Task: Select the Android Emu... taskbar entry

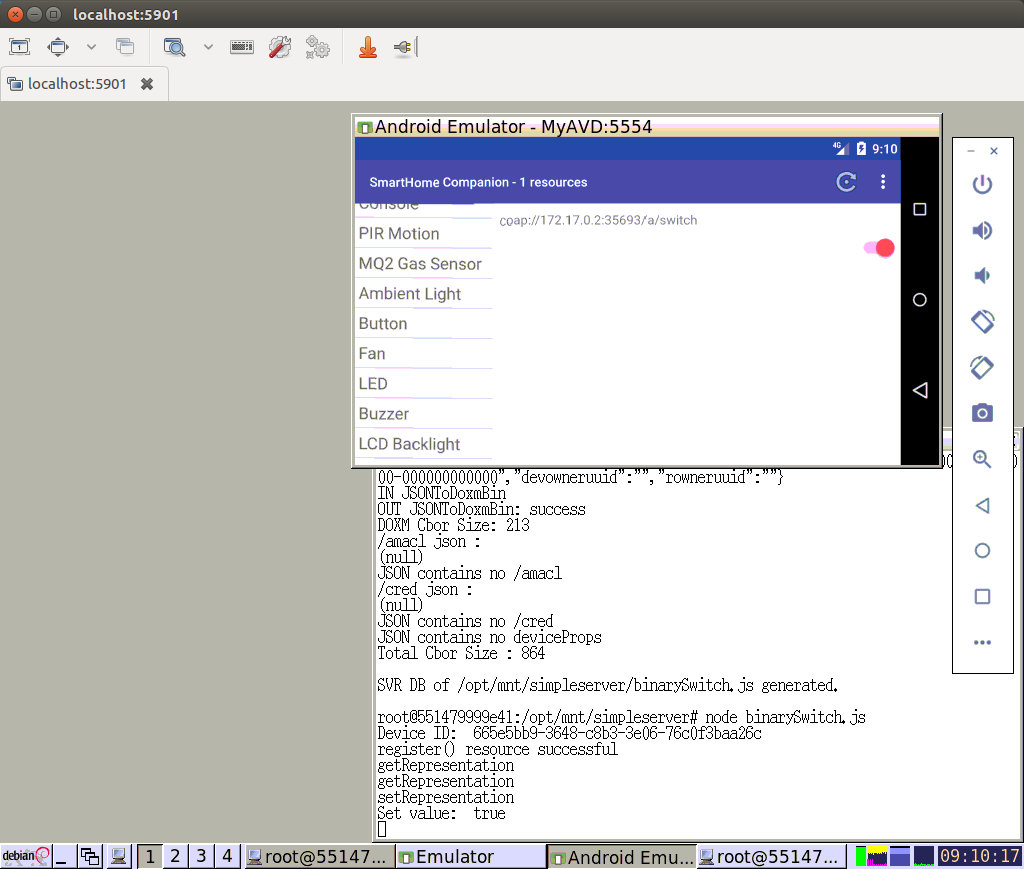Action: click(621, 856)
